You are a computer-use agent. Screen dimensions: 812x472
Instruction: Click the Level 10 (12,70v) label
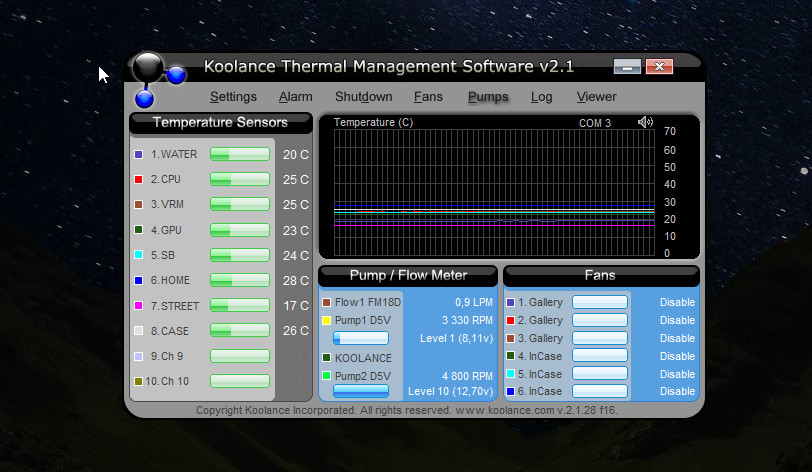(451, 391)
